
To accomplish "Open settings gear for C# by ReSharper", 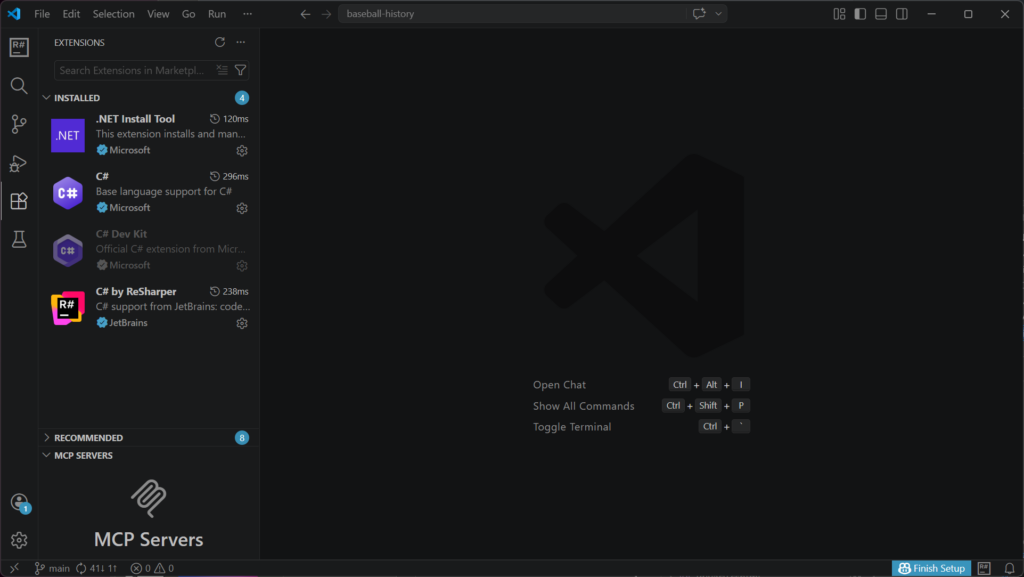I will pos(241,324).
